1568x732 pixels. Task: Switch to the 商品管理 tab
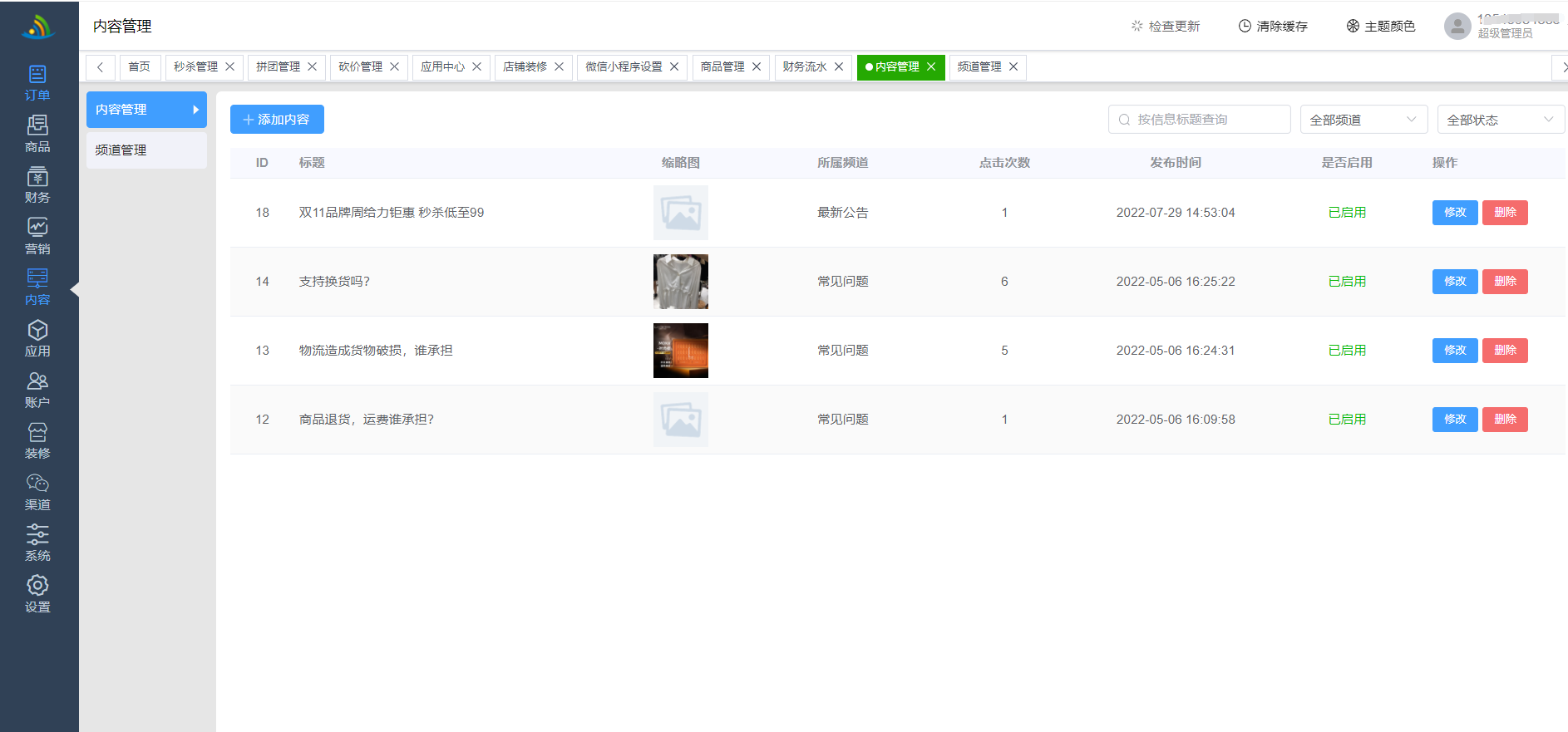point(722,66)
